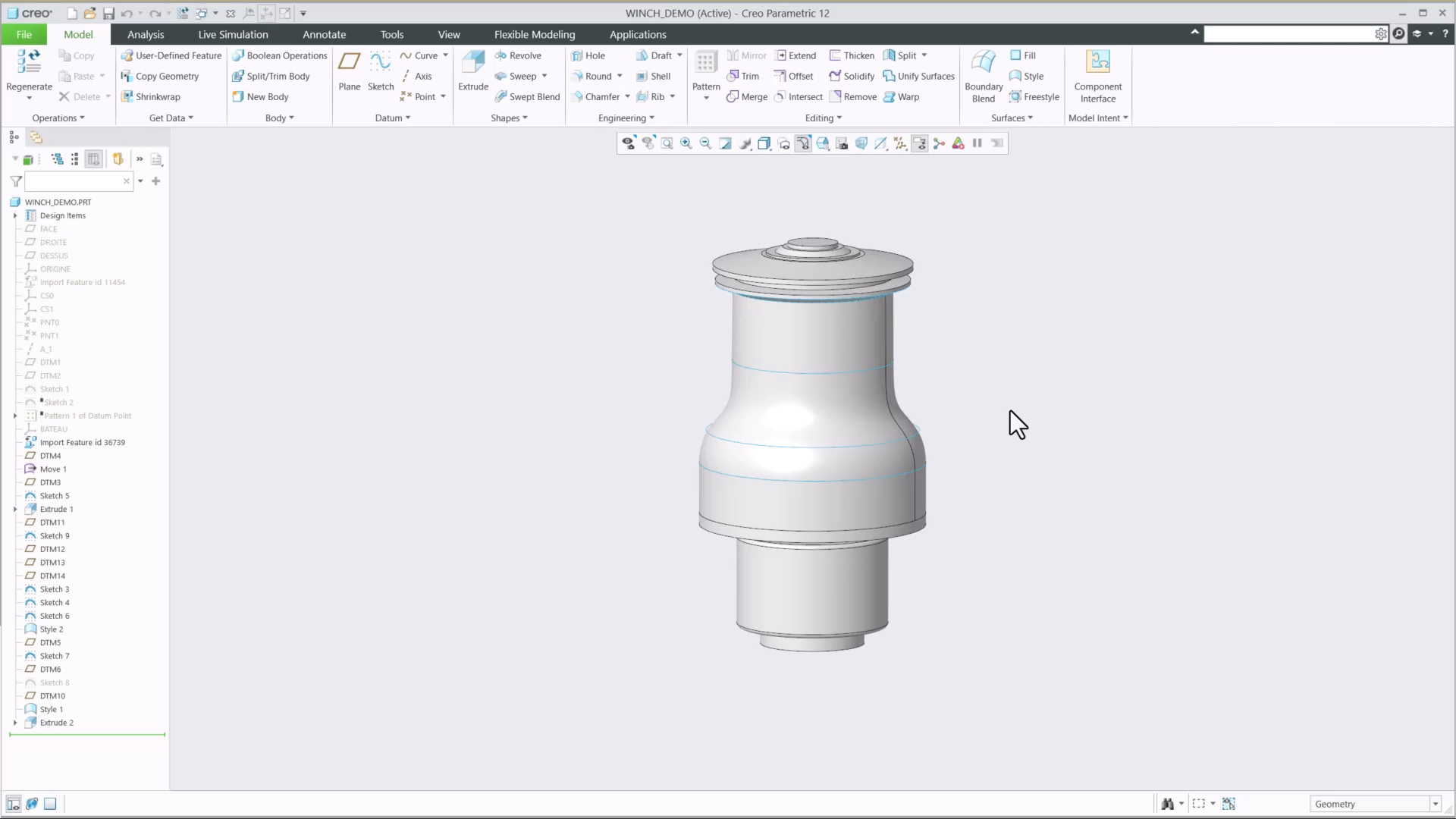This screenshot has width=1456, height=819.
Task: Click the Copy Geometry button
Action: pos(160,76)
